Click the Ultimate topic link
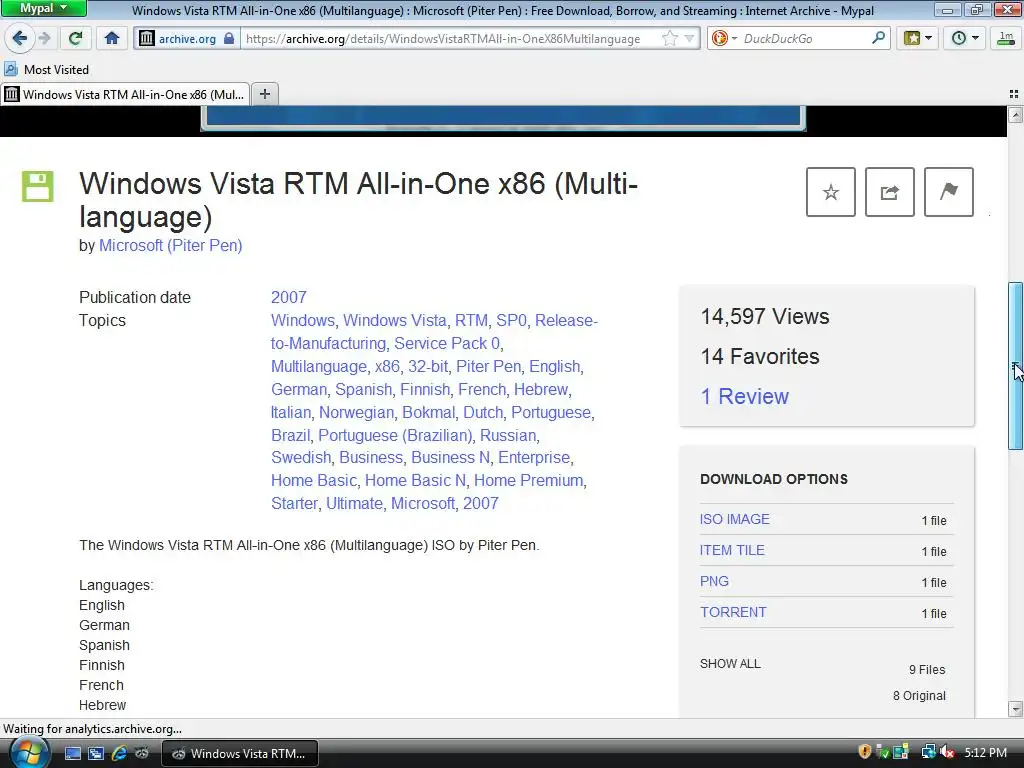1024x768 pixels. pos(355,504)
